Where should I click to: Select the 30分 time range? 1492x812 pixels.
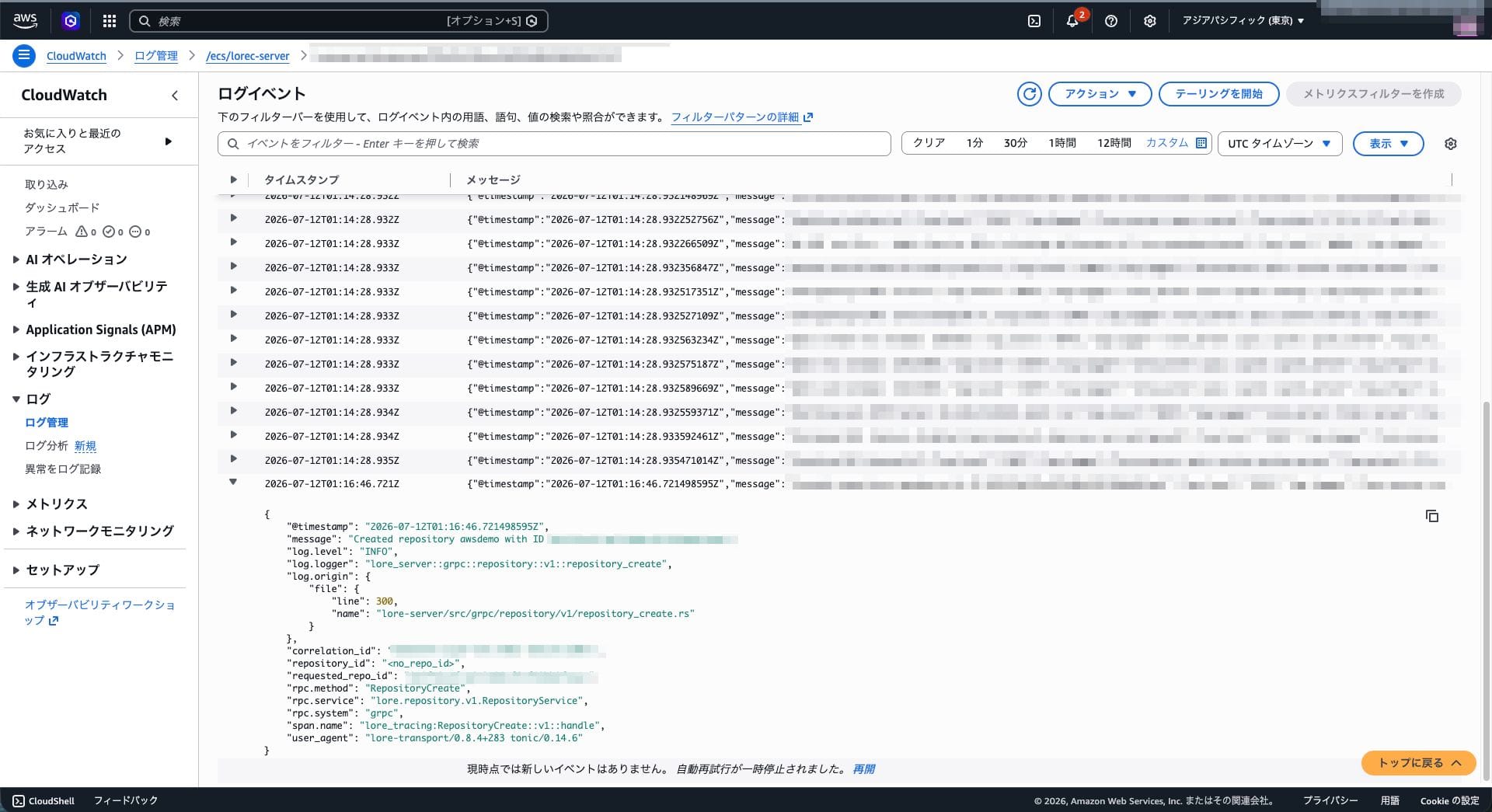tap(1015, 143)
